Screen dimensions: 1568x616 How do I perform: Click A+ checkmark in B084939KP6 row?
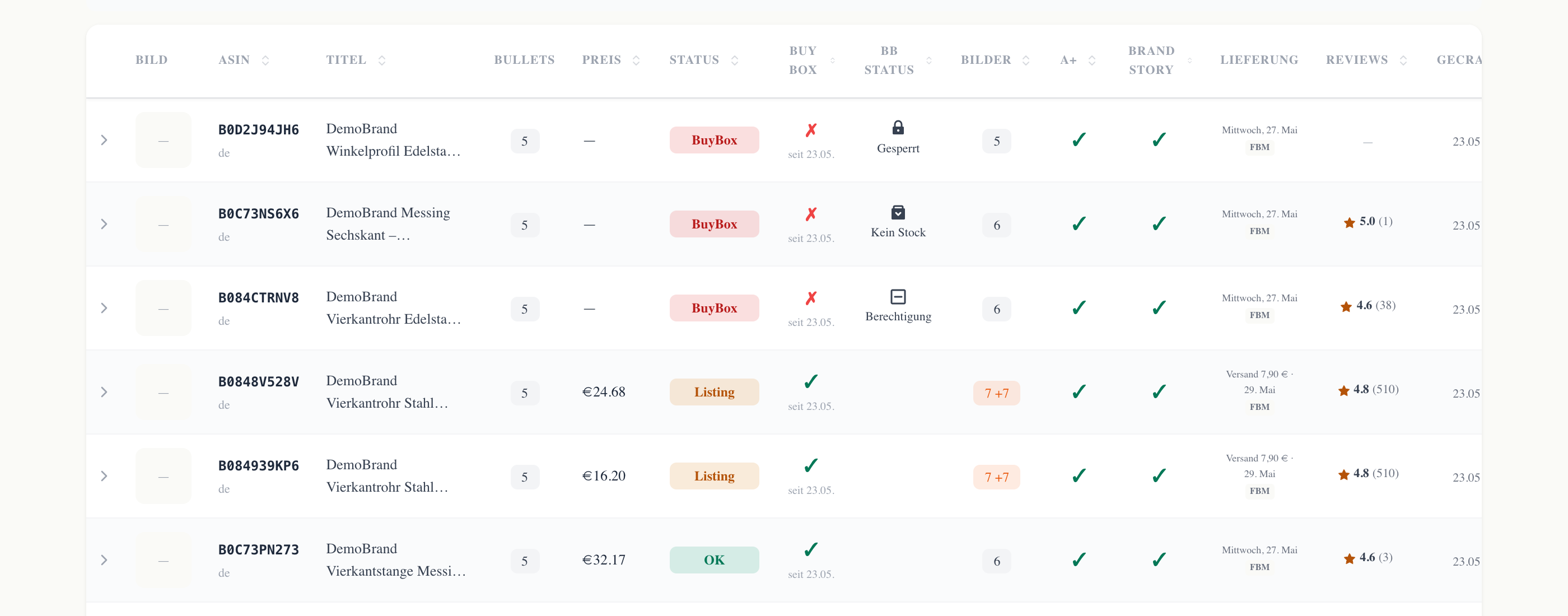point(1079,475)
